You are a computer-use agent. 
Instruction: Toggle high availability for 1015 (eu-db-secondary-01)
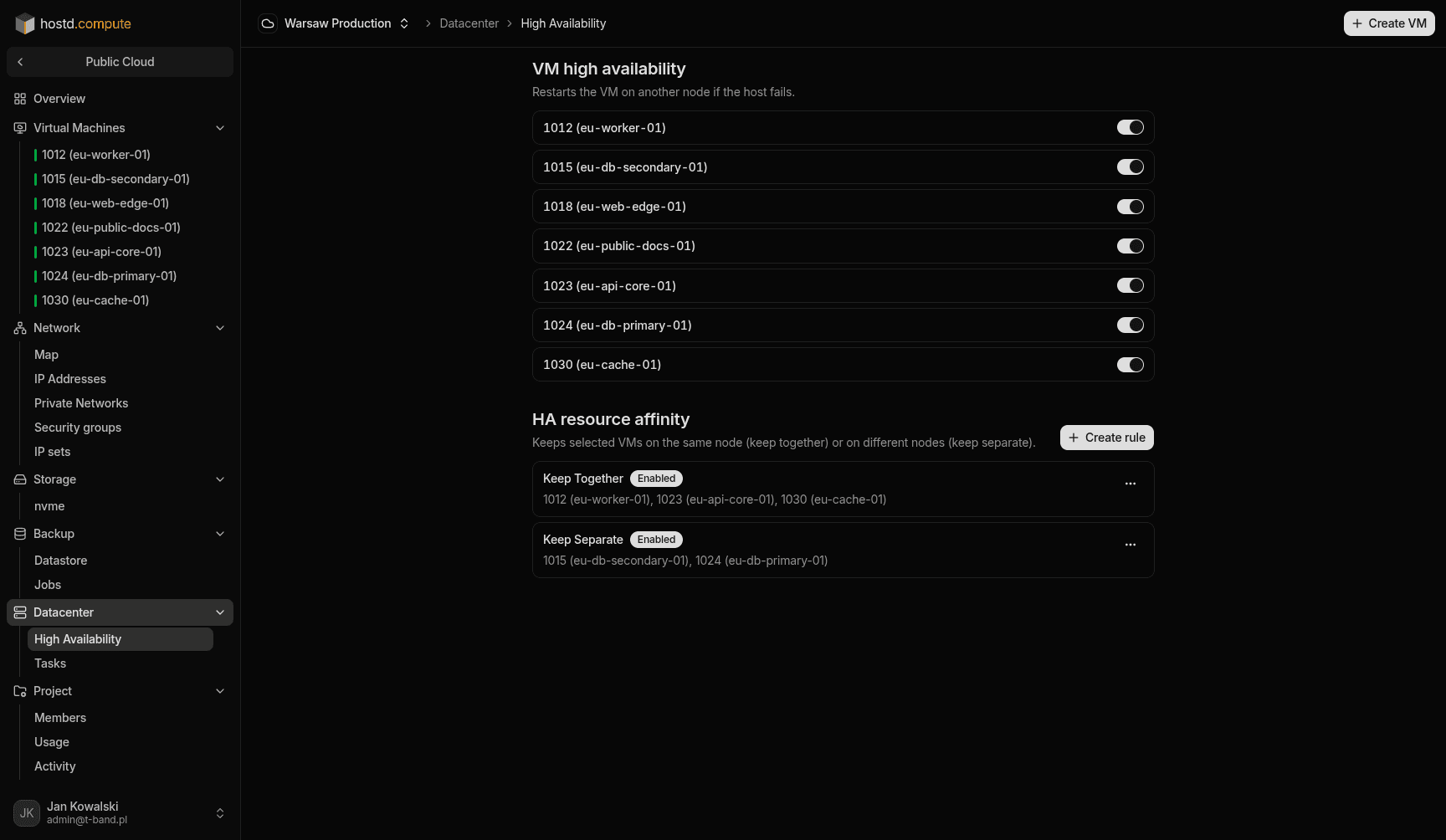point(1131,166)
